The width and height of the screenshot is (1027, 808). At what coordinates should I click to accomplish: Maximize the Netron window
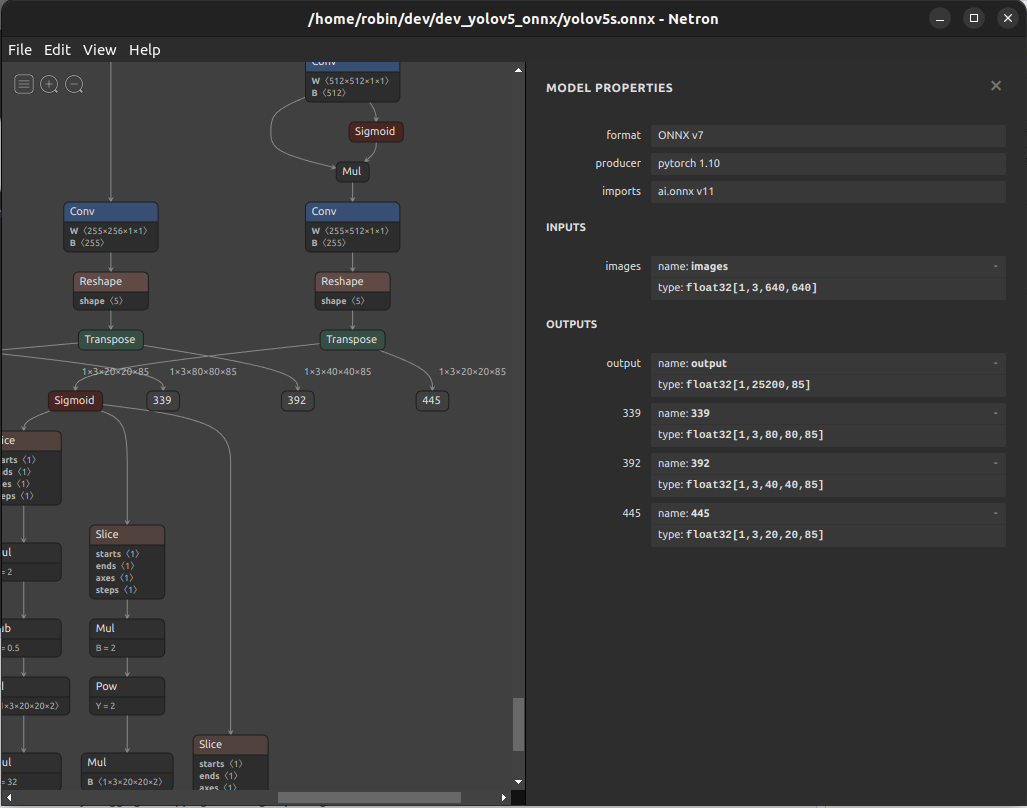tap(974, 18)
